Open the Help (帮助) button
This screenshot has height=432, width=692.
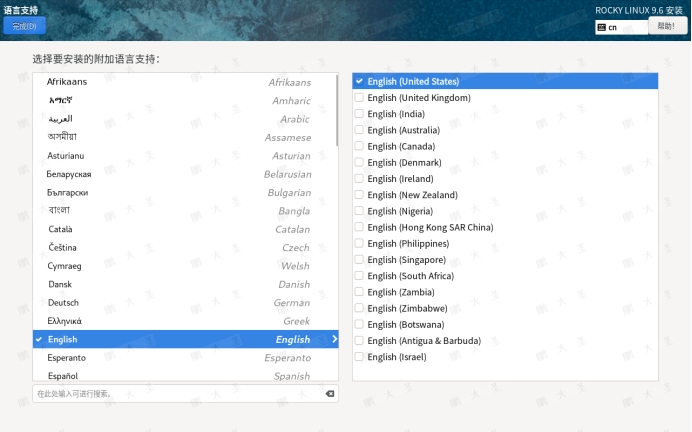[x=668, y=26]
